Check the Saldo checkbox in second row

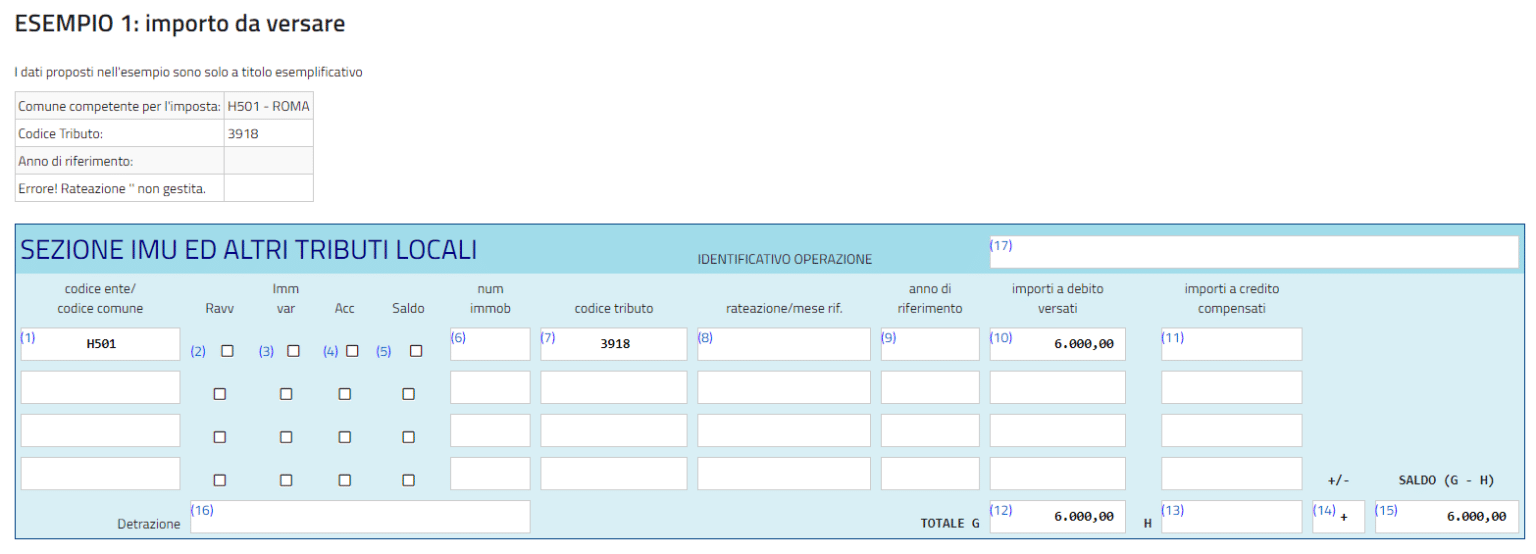click(408, 394)
